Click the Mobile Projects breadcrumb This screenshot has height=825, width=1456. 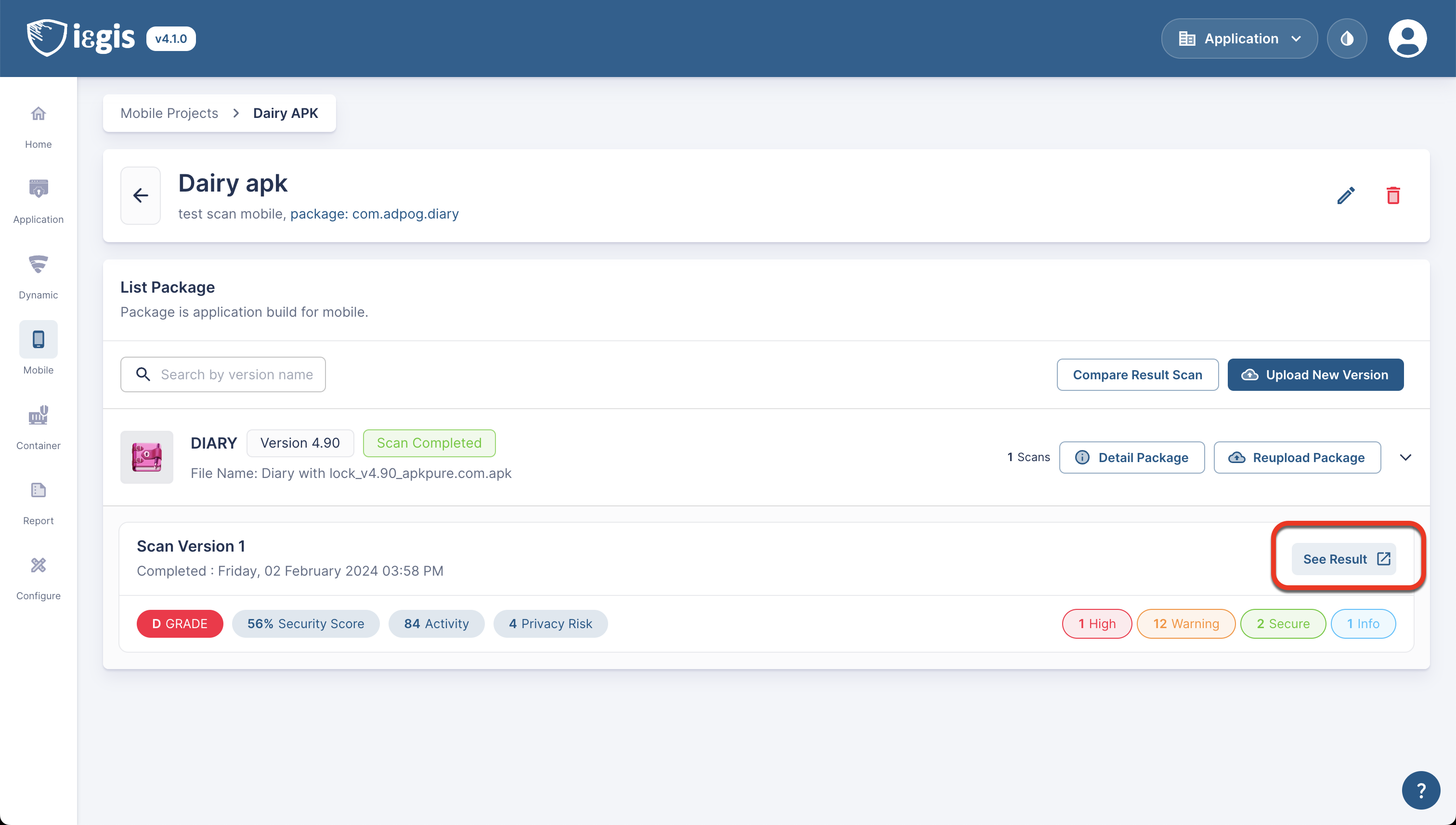(x=169, y=113)
